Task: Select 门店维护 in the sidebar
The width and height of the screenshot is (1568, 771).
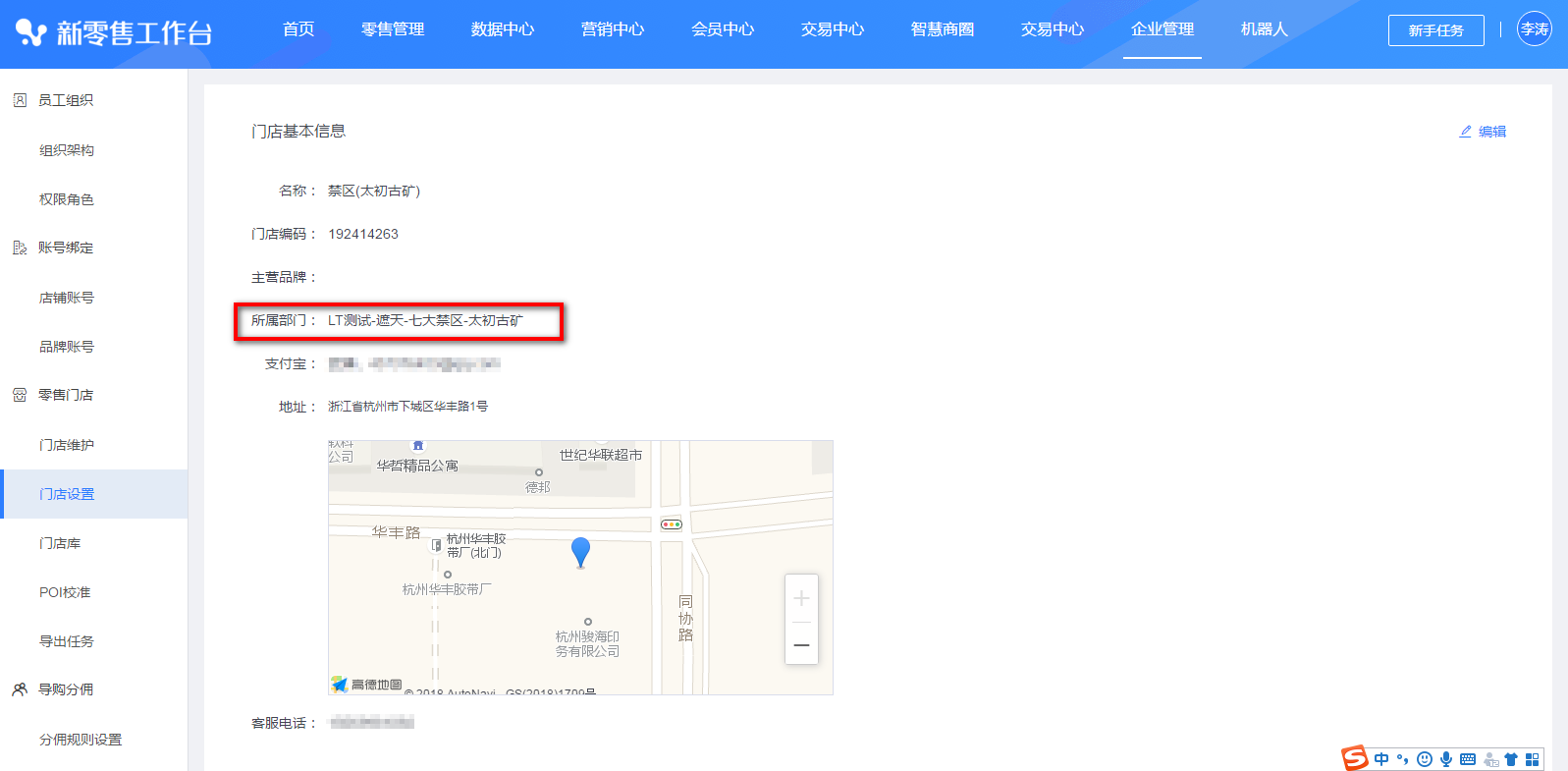Action: (67, 445)
